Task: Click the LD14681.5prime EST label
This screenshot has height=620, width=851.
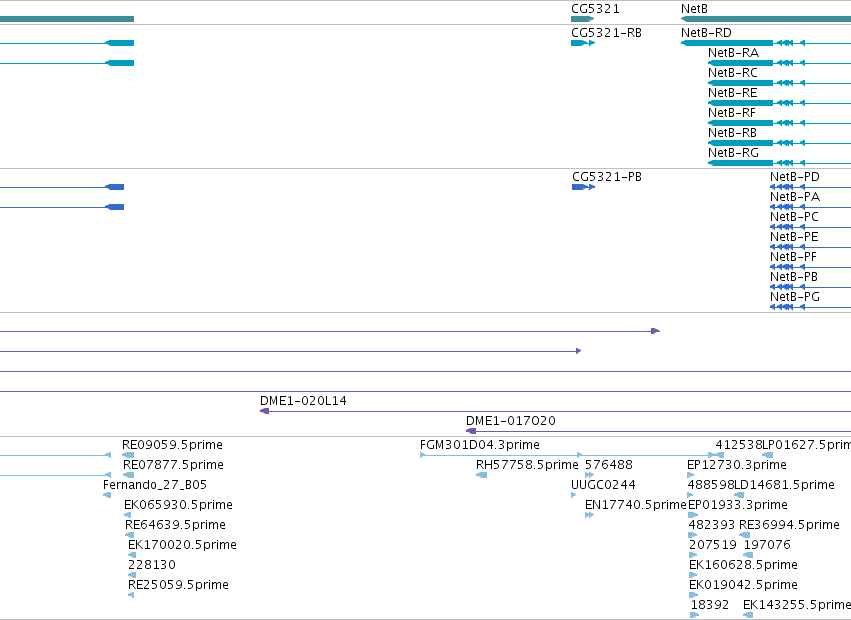Action: point(784,485)
